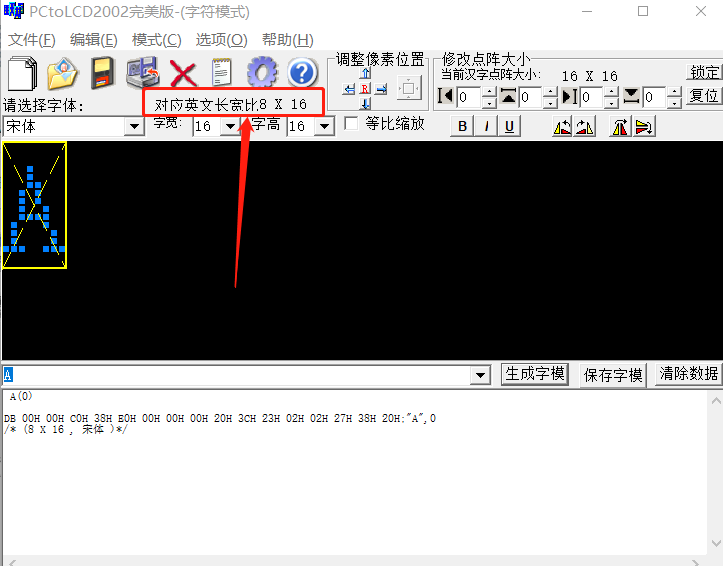This screenshot has width=723, height=566.
Task: Click the top edge matrix resize icon
Action: pyautogui.click(x=508, y=97)
